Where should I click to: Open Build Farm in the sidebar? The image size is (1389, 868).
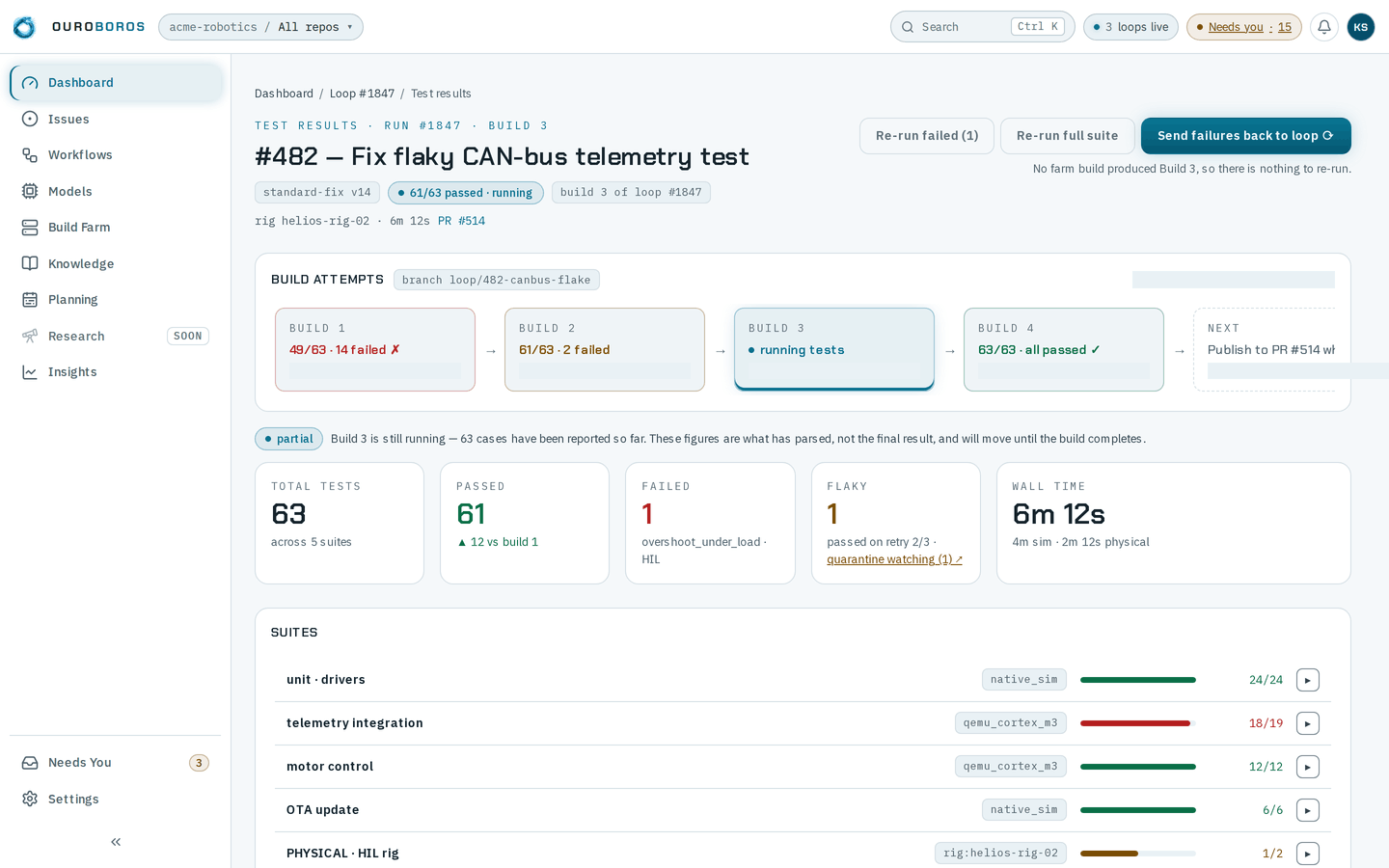click(116, 228)
